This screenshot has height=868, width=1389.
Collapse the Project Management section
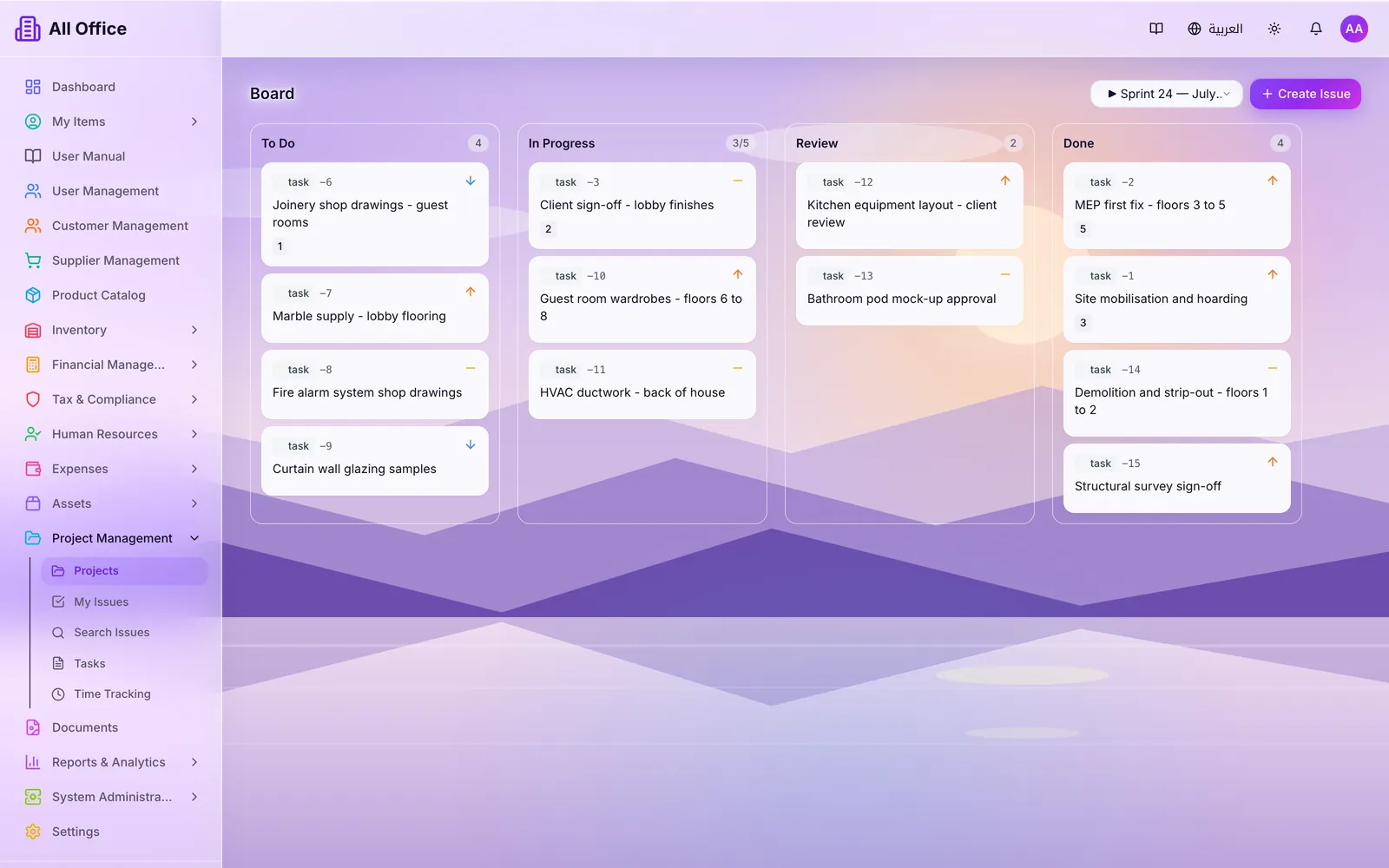point(194,538)
